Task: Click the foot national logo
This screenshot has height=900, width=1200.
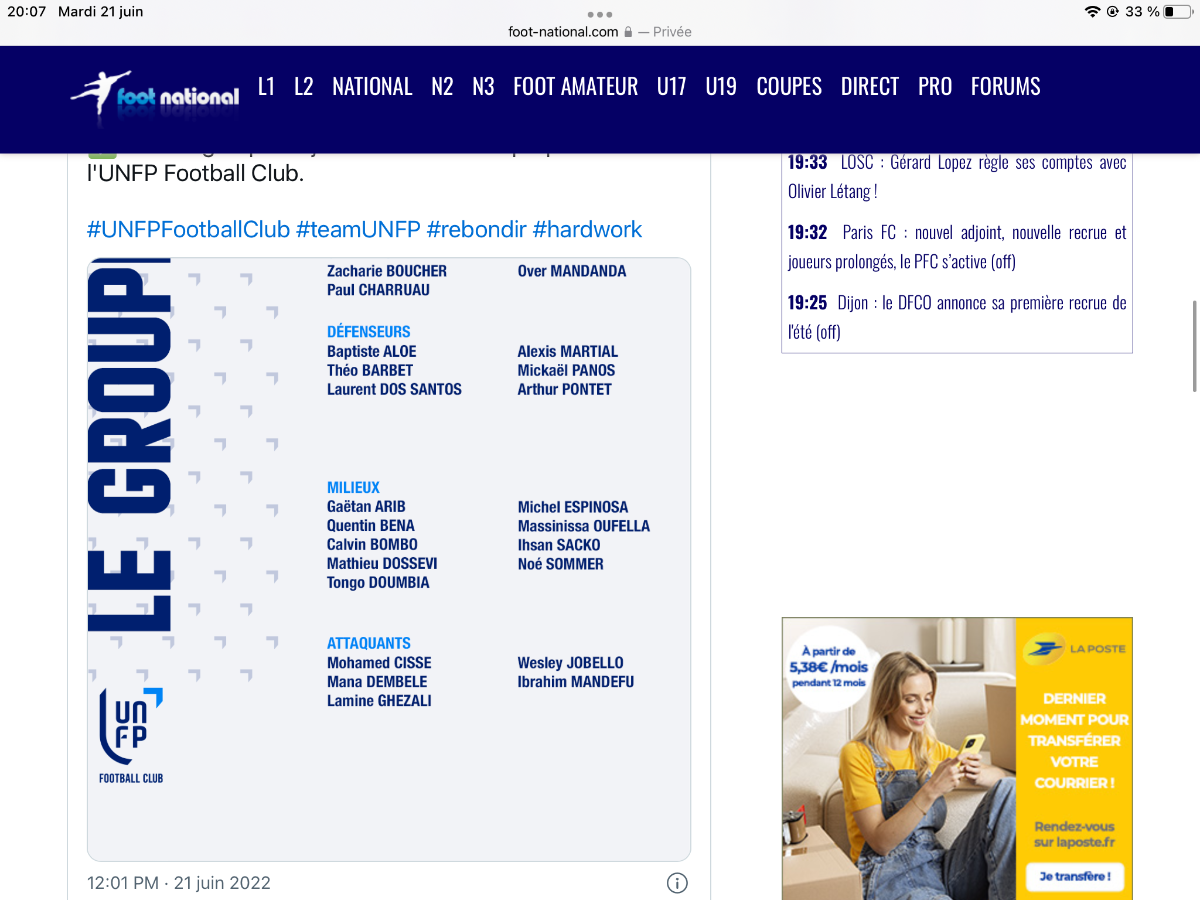Action: pos(155,95)
